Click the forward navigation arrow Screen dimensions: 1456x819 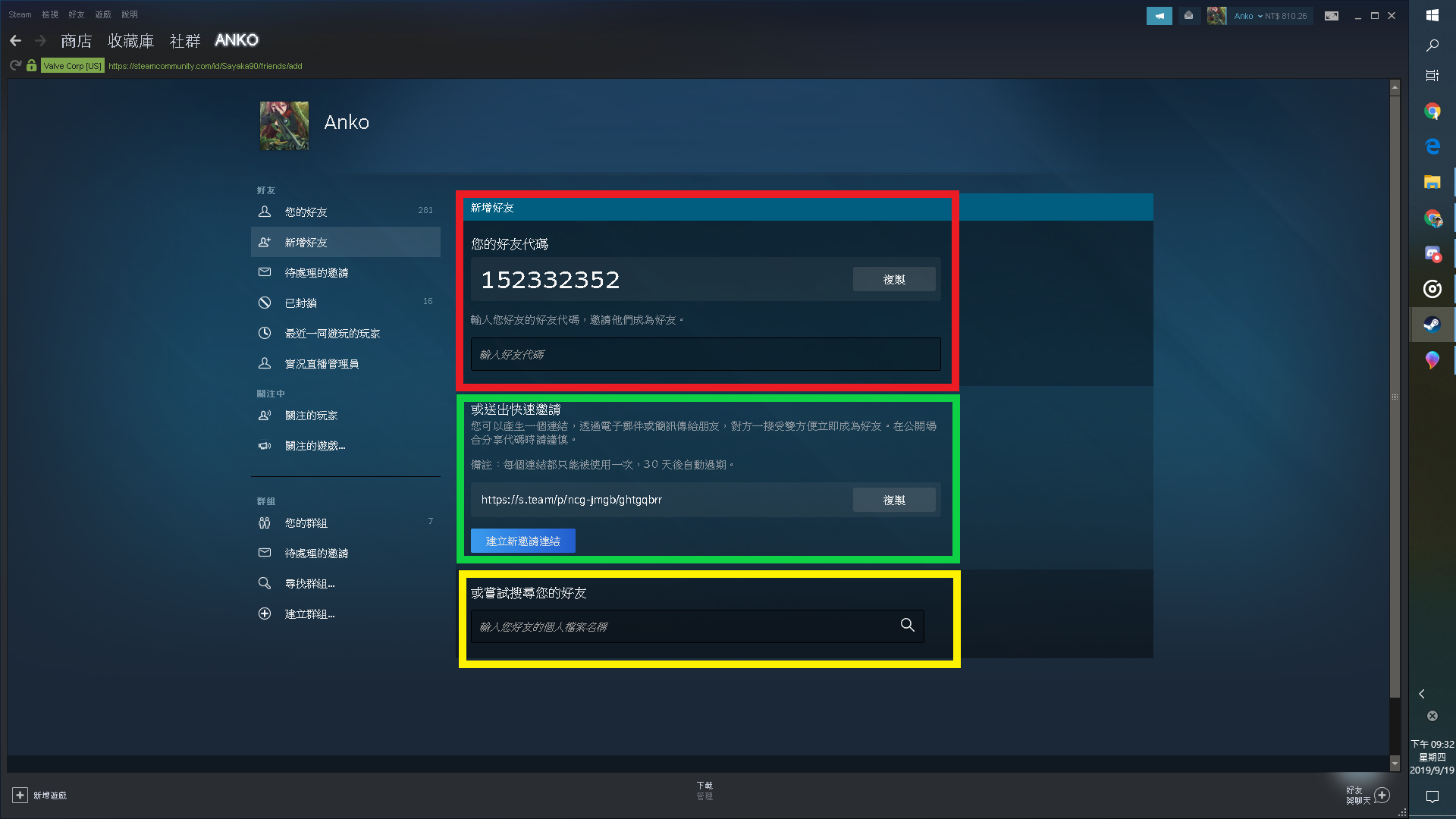(41, 40)
